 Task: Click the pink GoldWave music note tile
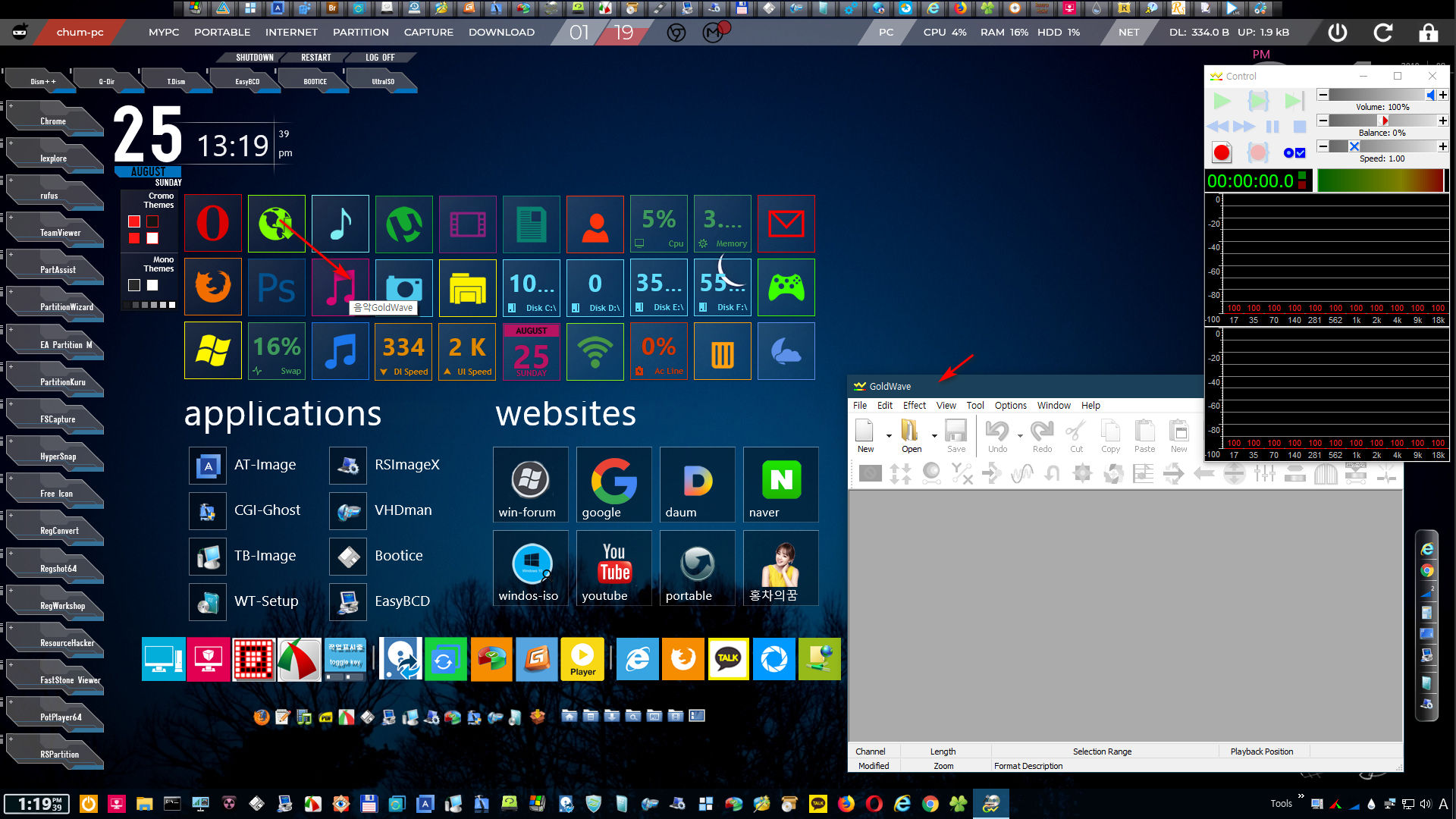tap(340, 287)
